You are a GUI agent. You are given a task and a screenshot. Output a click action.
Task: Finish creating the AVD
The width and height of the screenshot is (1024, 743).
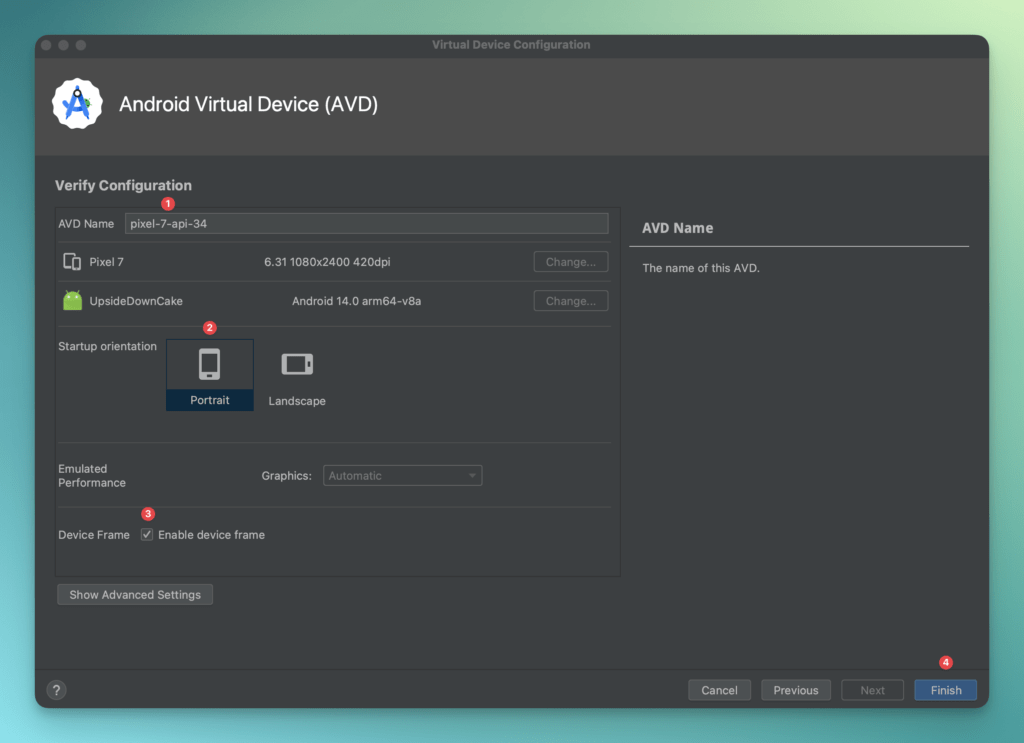946,690
